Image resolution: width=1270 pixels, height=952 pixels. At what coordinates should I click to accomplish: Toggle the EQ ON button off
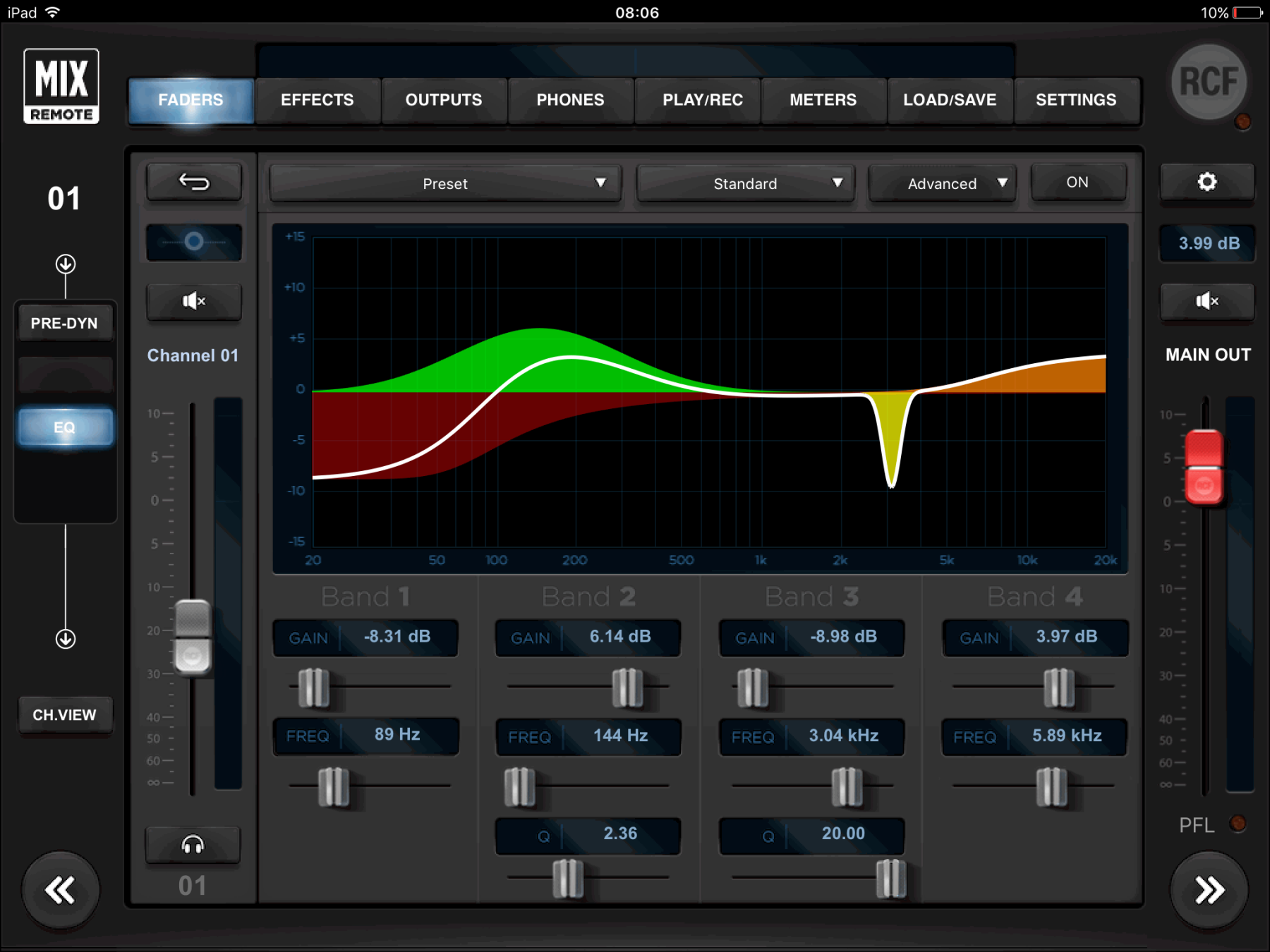pos(1077,183)
